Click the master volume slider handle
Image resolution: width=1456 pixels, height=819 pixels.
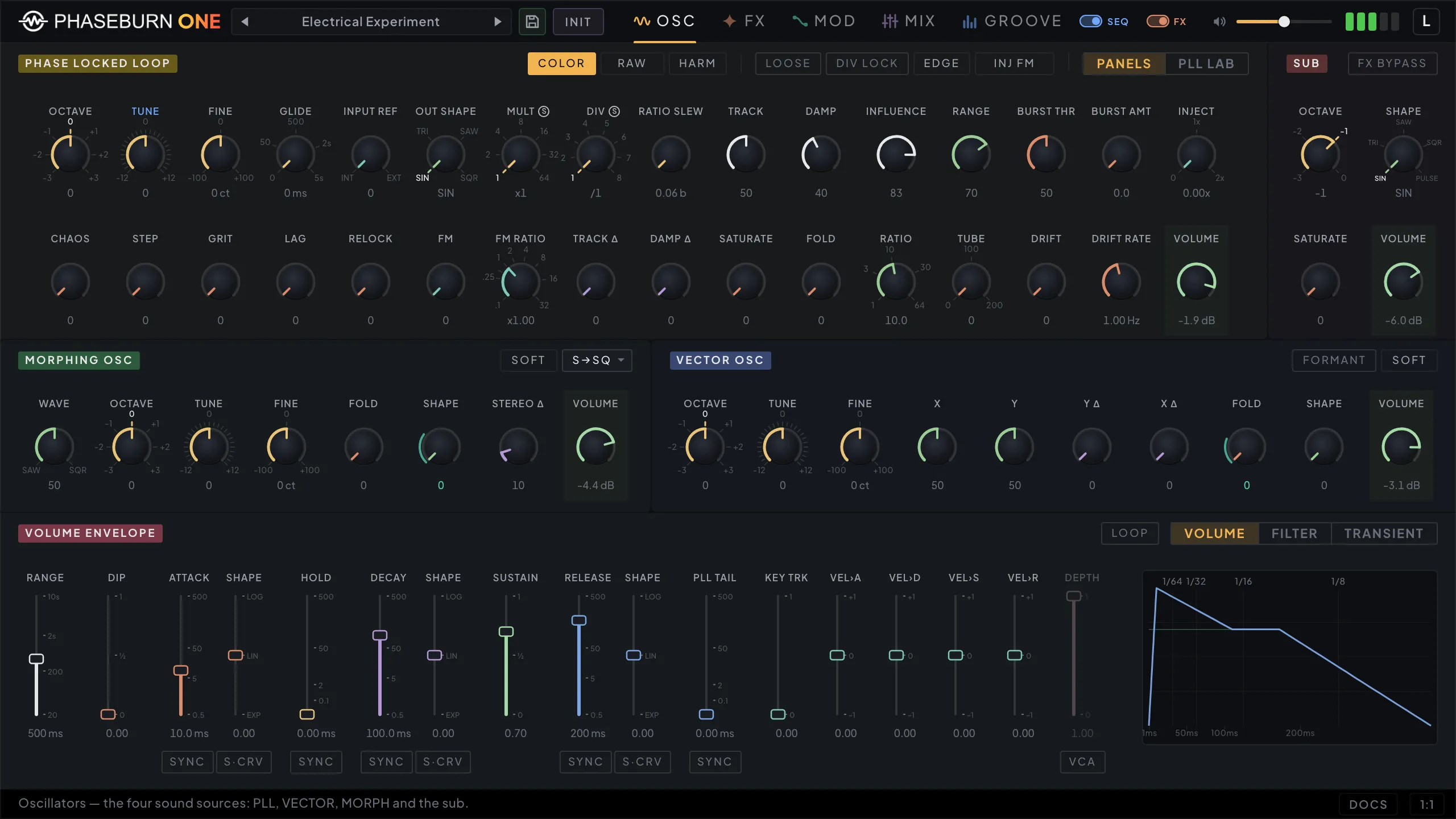(x=1284, y=22)
